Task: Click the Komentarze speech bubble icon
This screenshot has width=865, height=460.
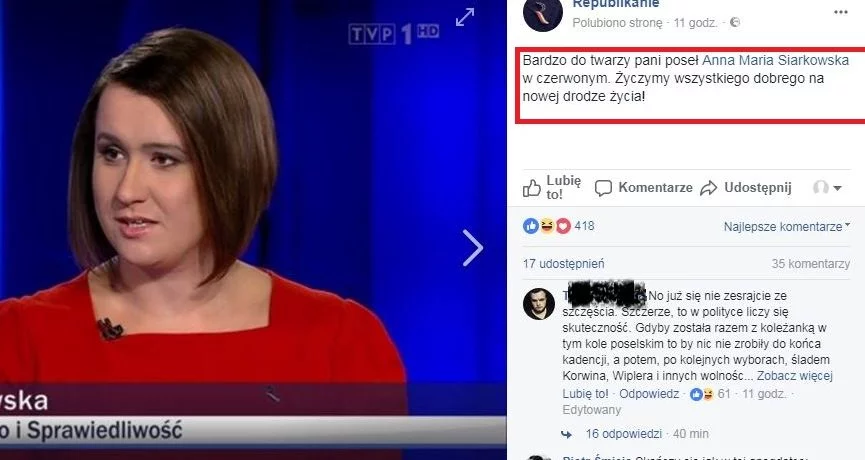Action: (603, 188)
